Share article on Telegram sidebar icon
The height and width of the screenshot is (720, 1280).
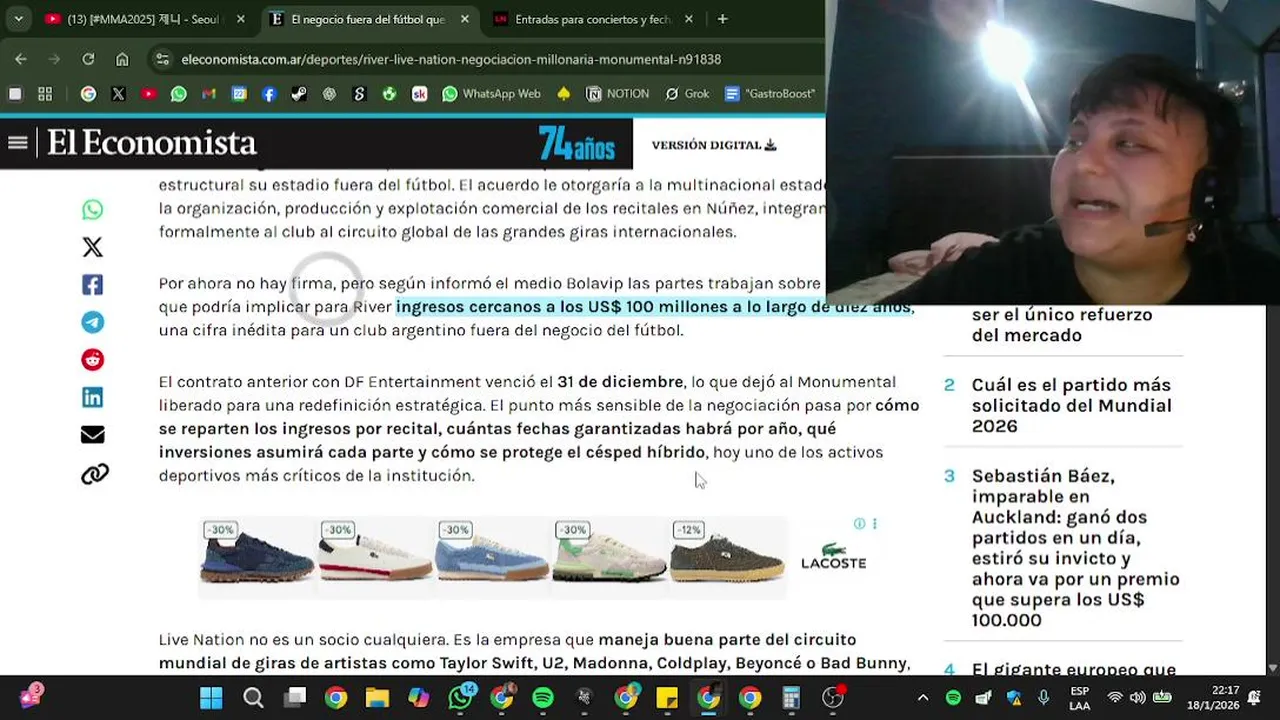tap(92, 322)
